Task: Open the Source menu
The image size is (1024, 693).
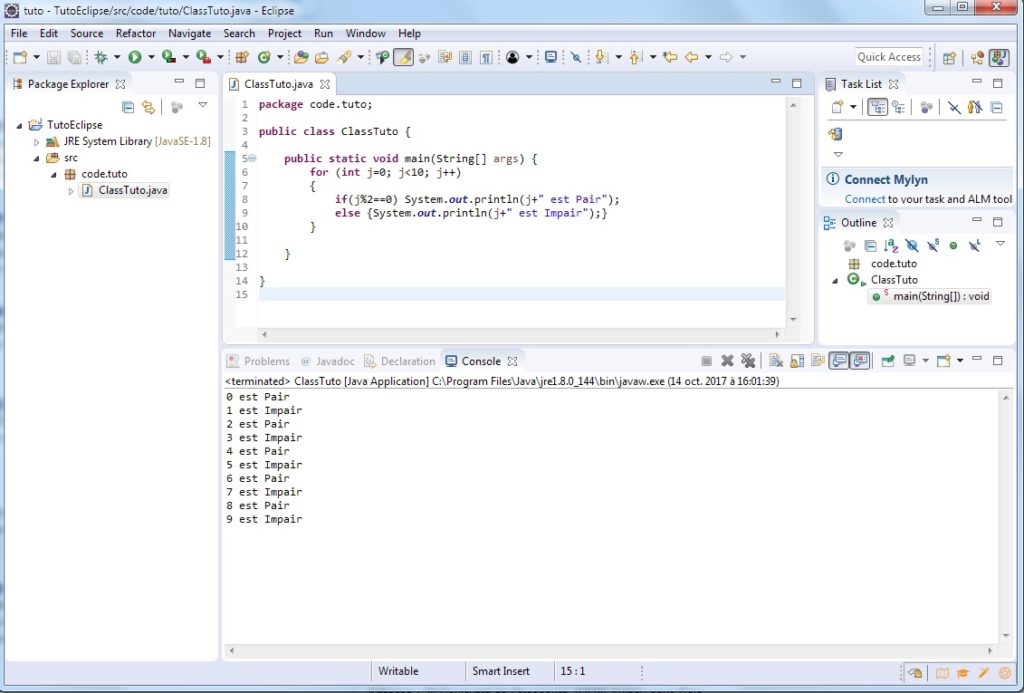Action: coord(86,33)
